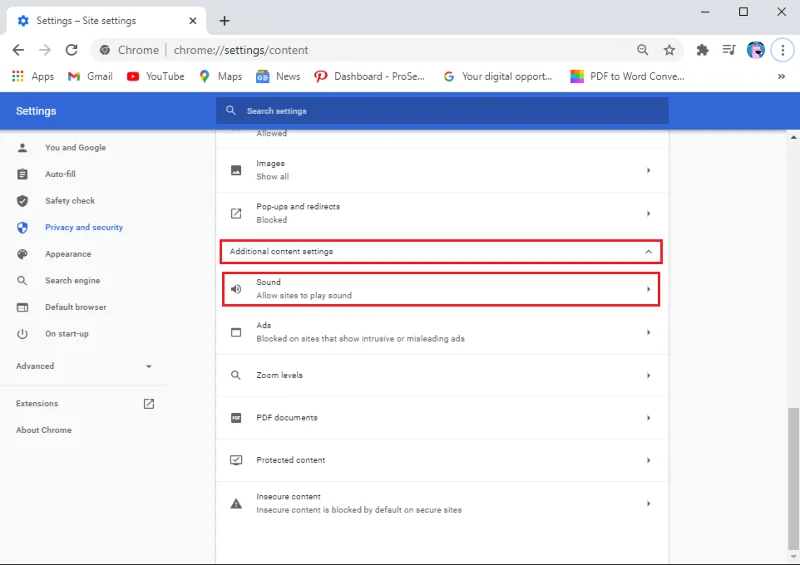
Task: Open Sound settings arrow
Action: click(x=648, y=289)
